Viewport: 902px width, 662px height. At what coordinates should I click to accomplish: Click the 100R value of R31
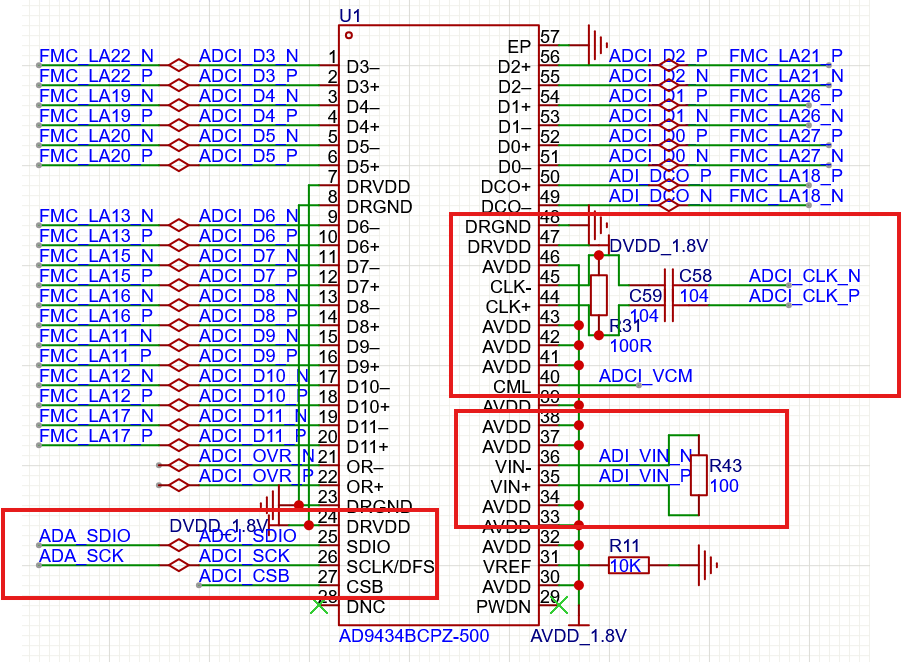631,346
